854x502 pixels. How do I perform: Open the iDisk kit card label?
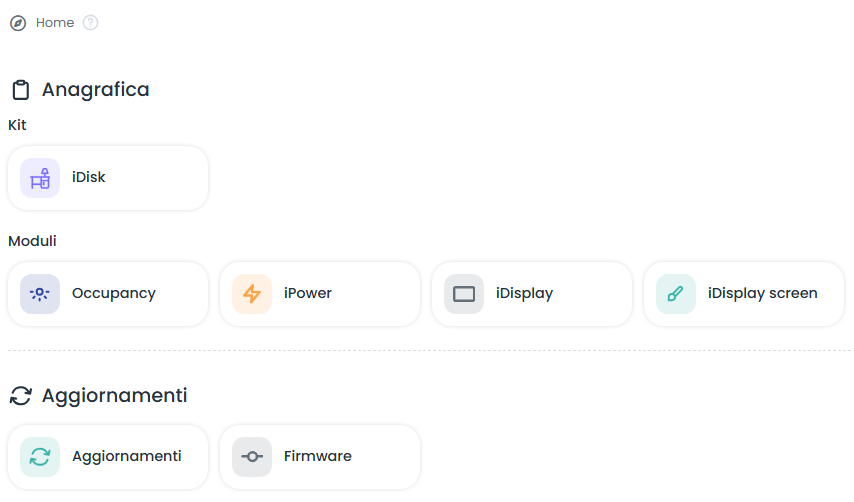pyautogui.click(x=89, y=178)
